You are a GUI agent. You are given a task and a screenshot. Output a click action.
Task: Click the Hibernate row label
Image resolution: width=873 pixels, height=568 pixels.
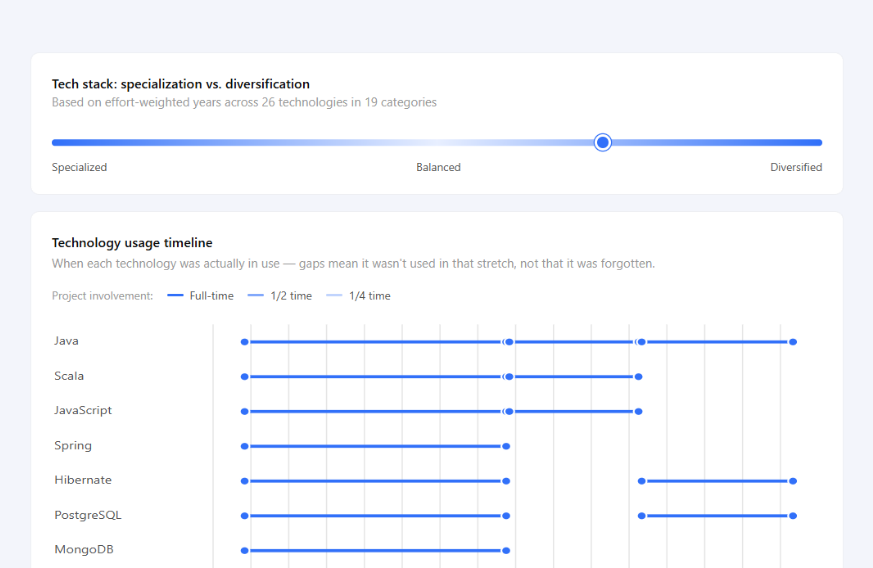83,480
